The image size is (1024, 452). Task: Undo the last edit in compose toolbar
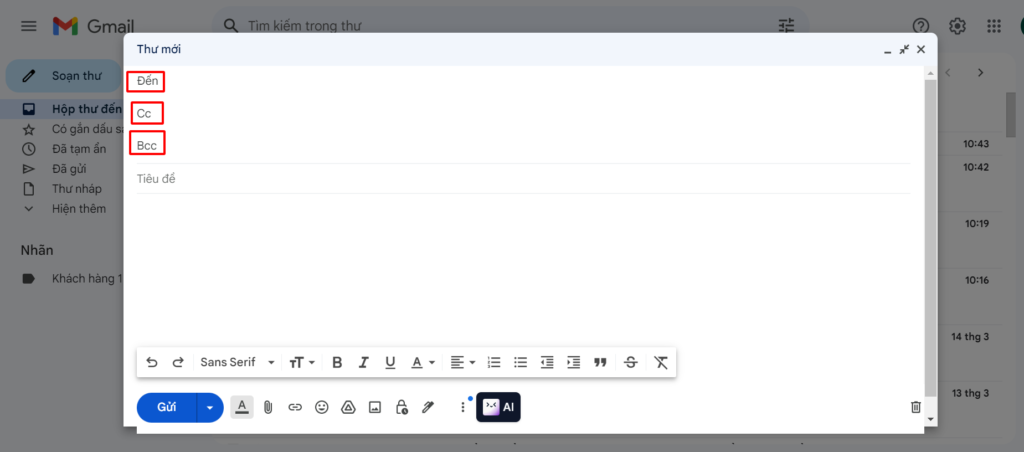(x=152, y=363)
